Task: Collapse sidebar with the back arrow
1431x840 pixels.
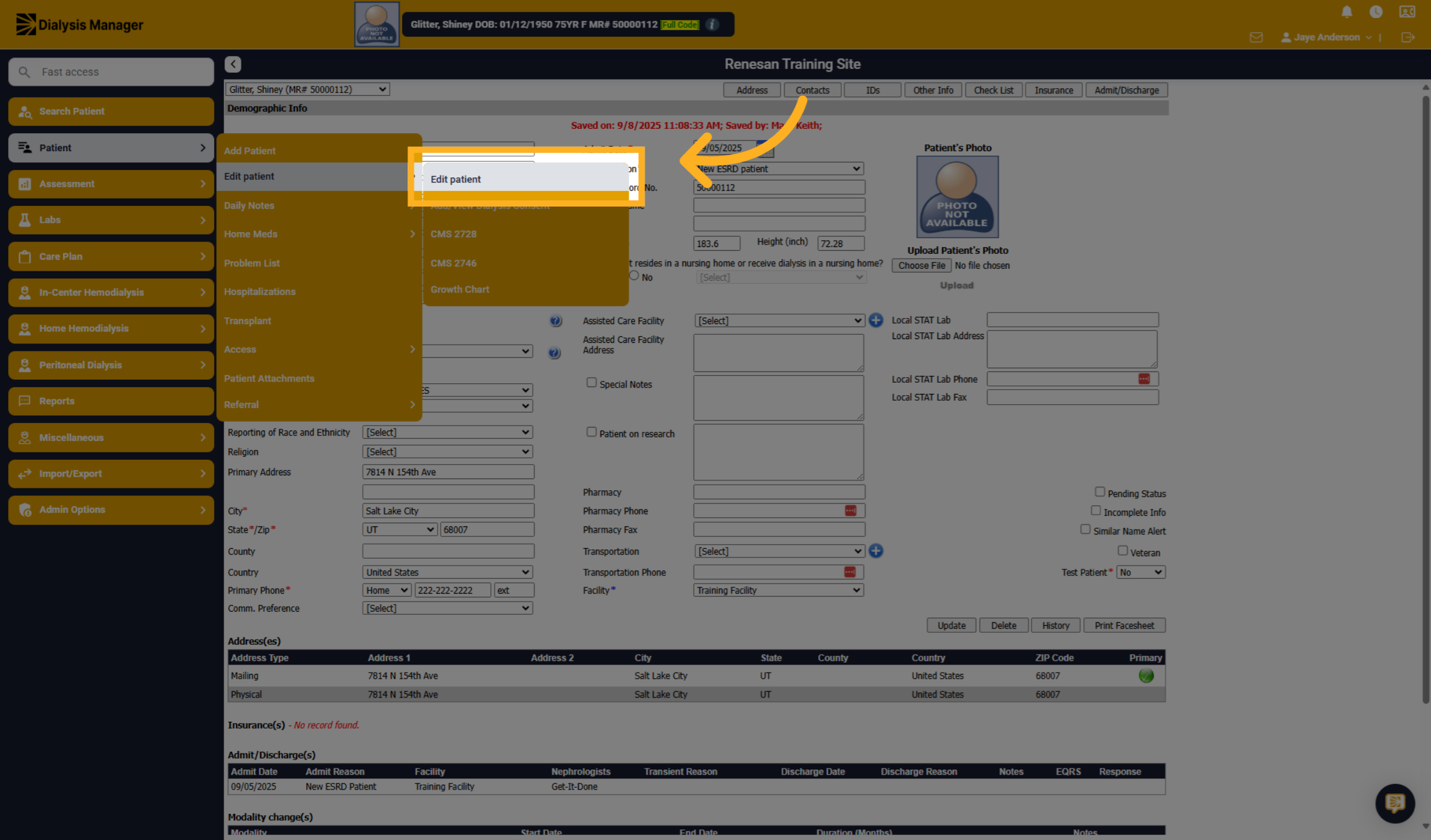Action: [x=233, y=64]
